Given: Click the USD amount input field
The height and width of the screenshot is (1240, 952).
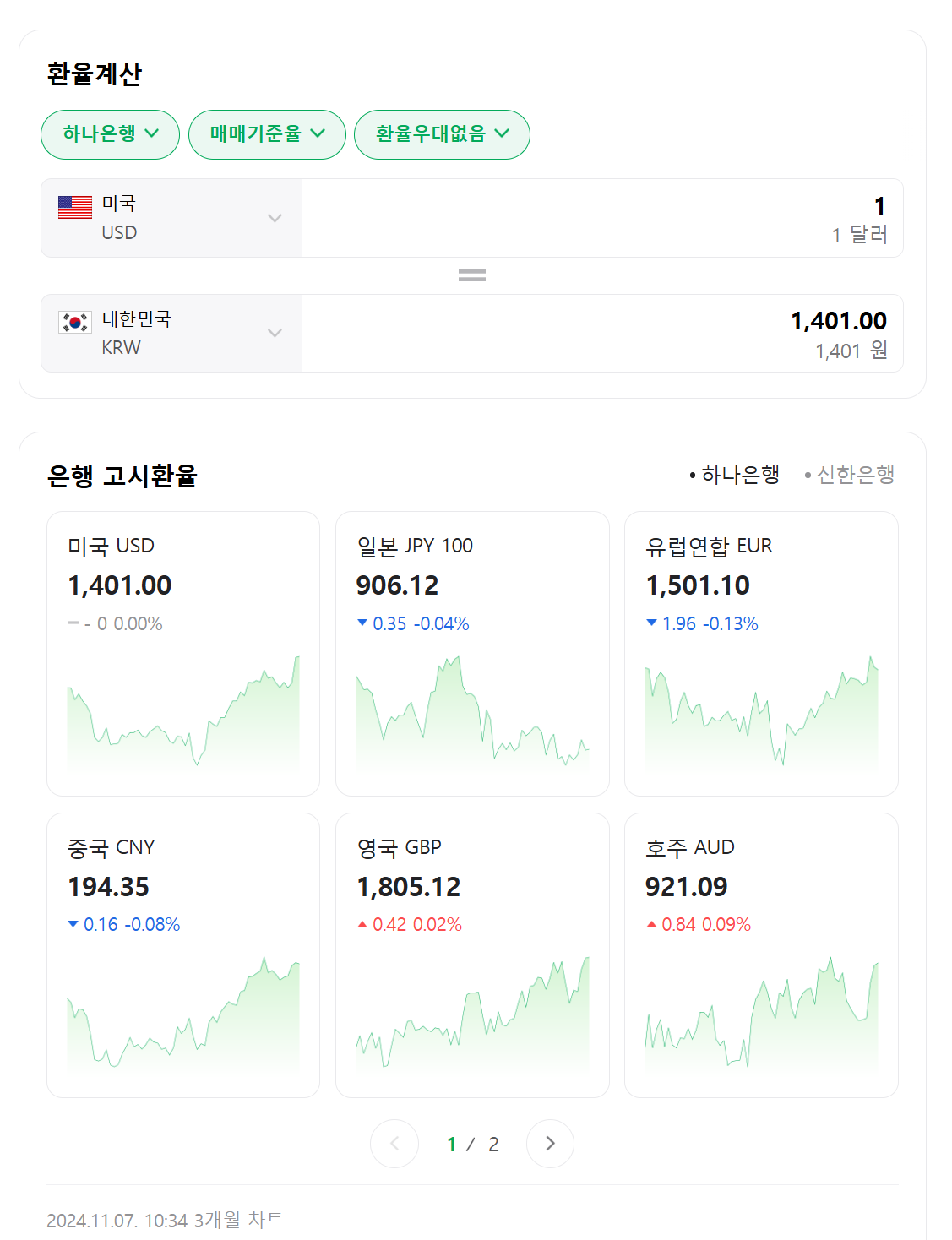Looking at the screenshot, I should pos(602,218).
